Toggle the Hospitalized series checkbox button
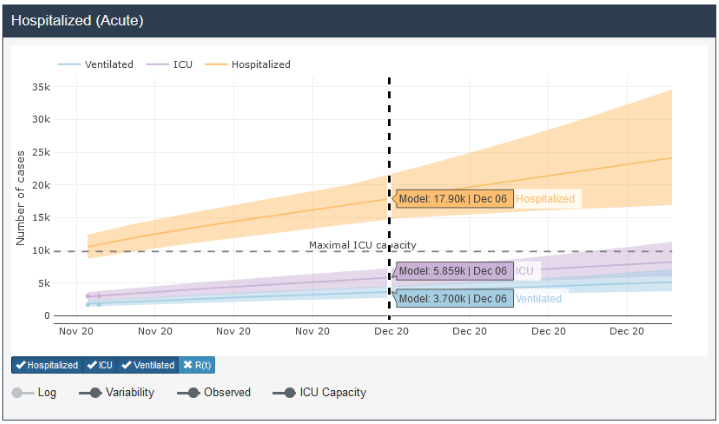 [x=47, y=365]
